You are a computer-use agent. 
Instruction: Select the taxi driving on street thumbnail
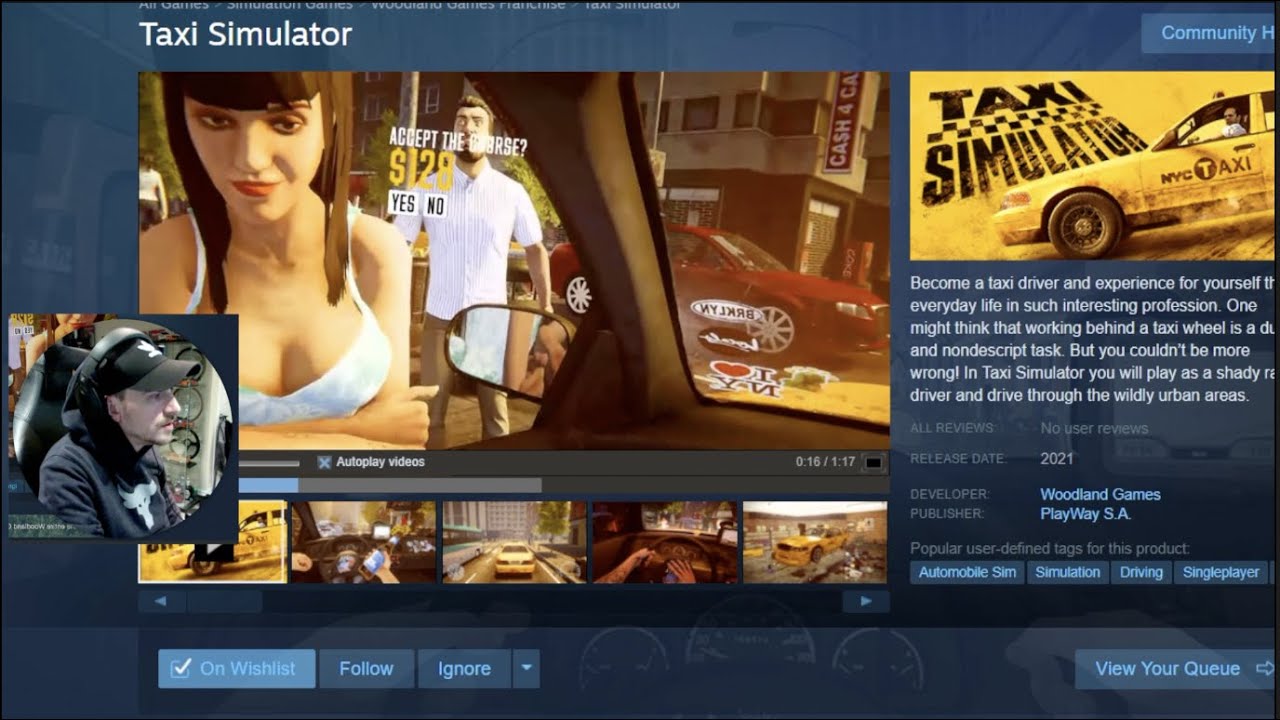514,542
